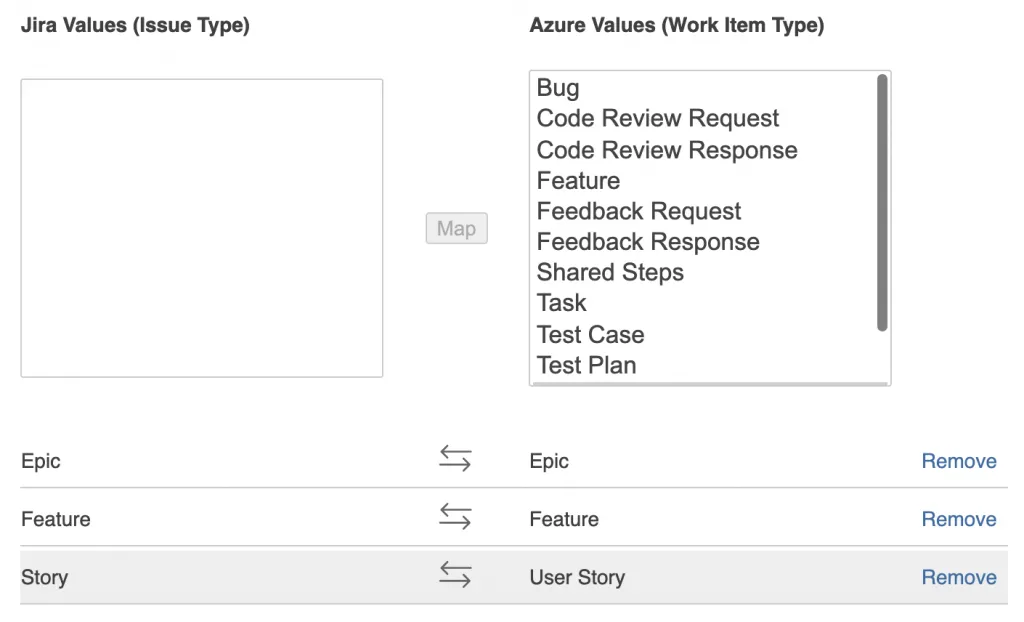
Task: Select Feature in the Azure Values box
Action: click(578, 180)
